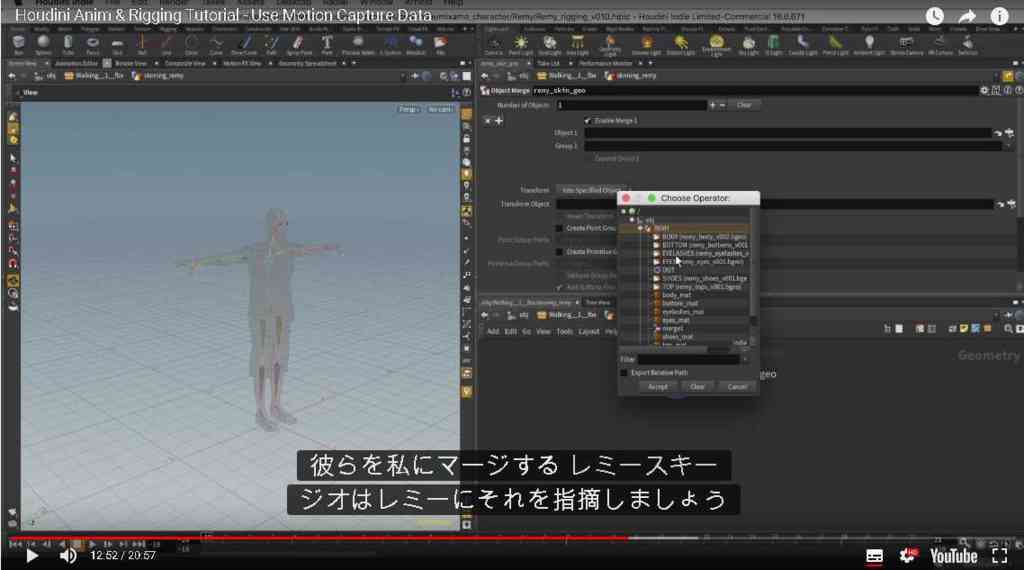Seek using the red video progress bar

512,539
